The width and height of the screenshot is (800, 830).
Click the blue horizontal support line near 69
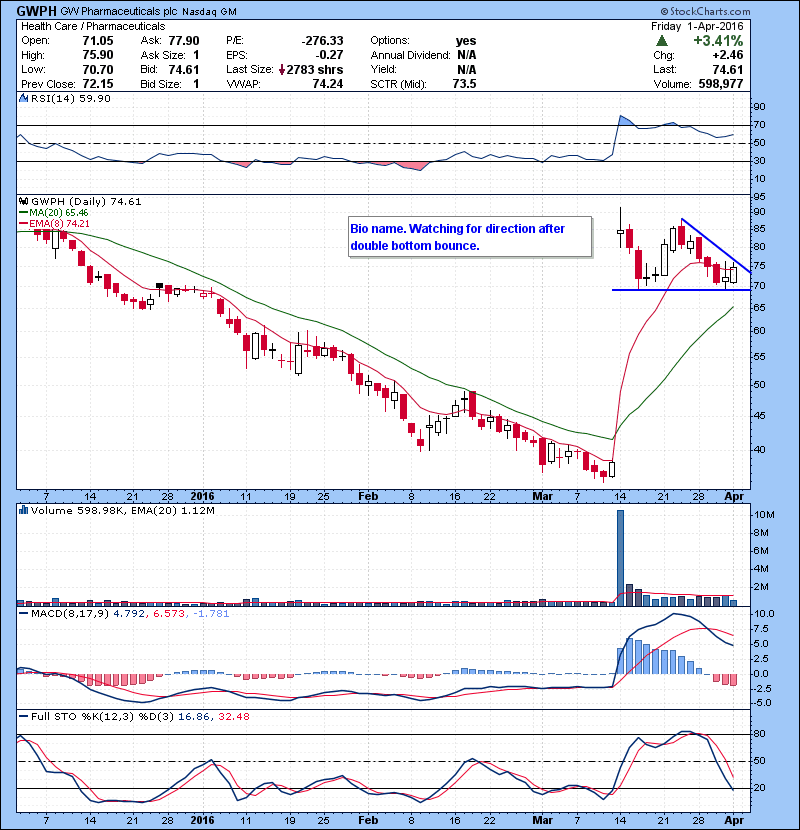(x=681, y=290)
